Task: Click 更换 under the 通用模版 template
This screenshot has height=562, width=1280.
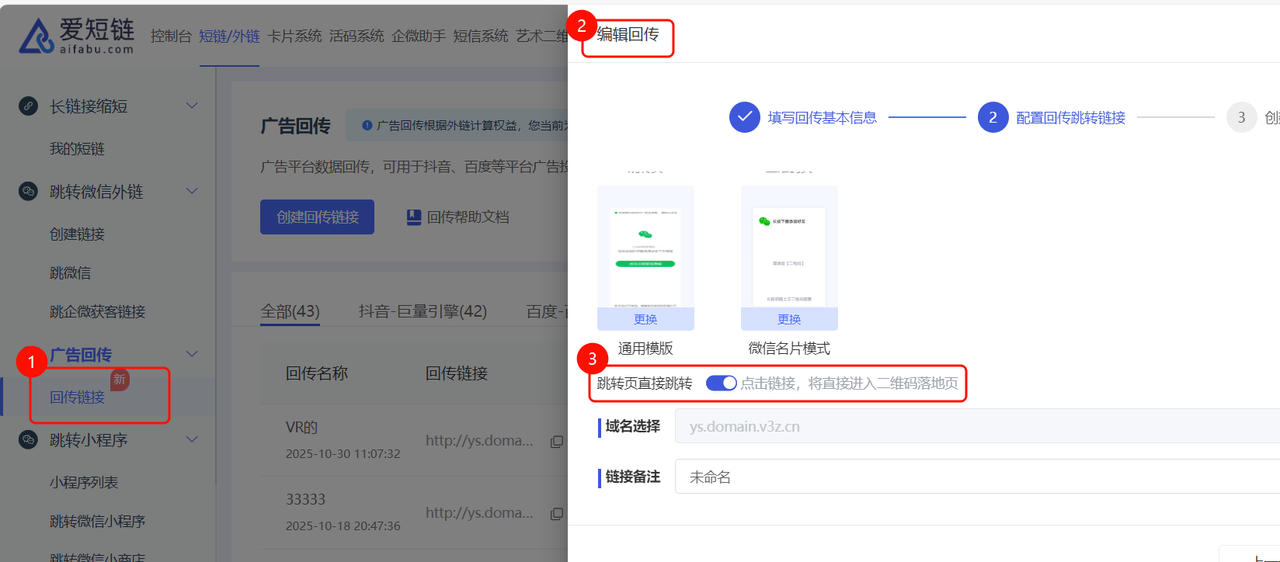Action: [645, 319]
